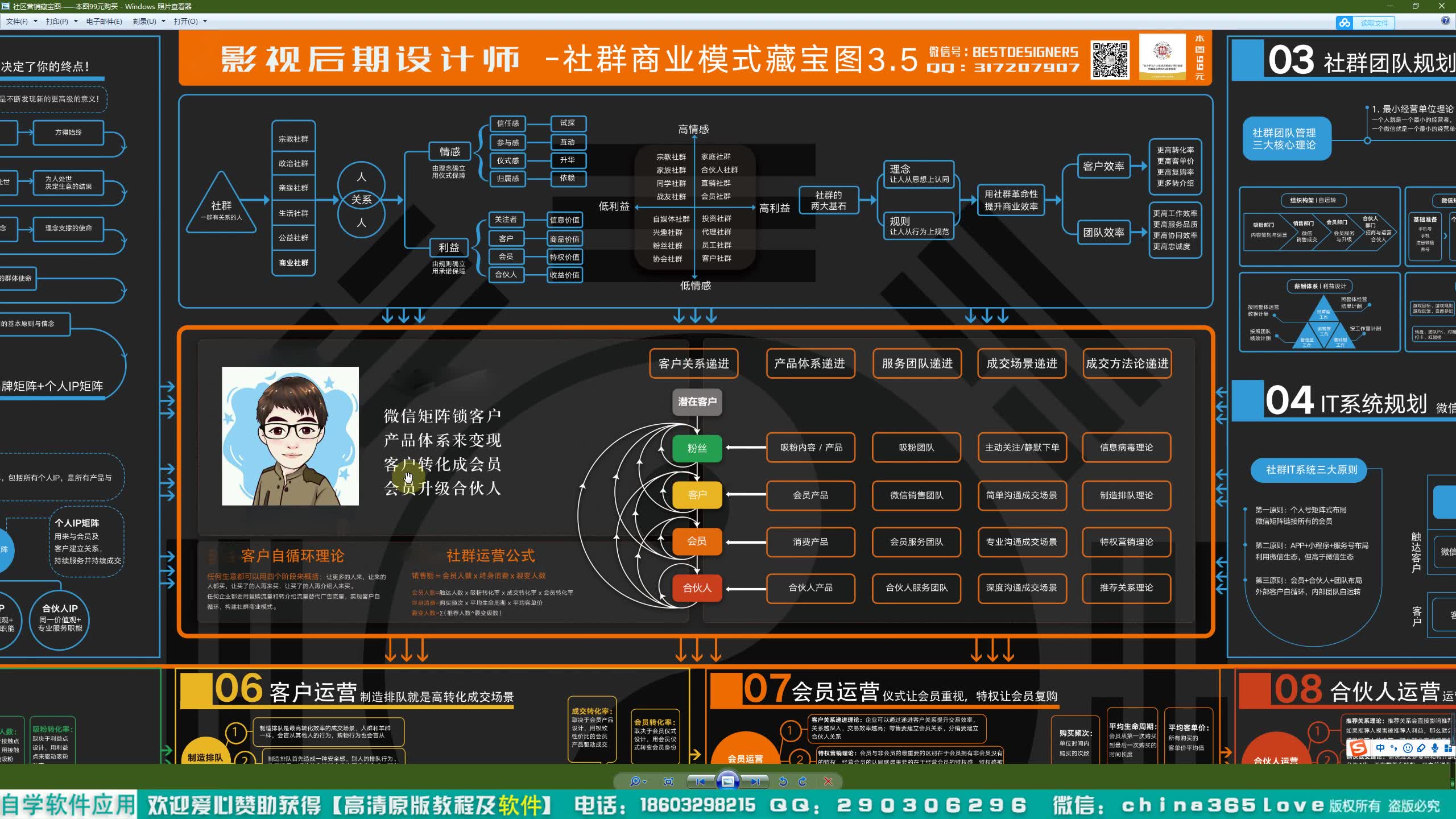Expand the 打印(P) dropdown
The image size is (1456, 819).
coord(75,21)
